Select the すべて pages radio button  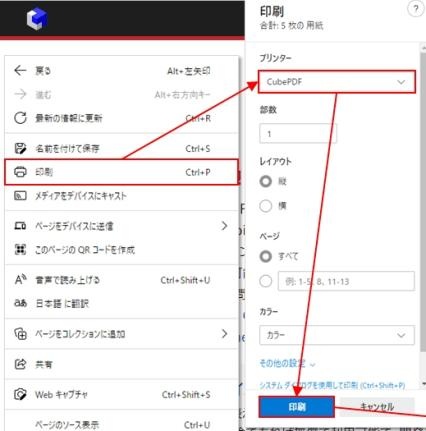coord(265,256)
